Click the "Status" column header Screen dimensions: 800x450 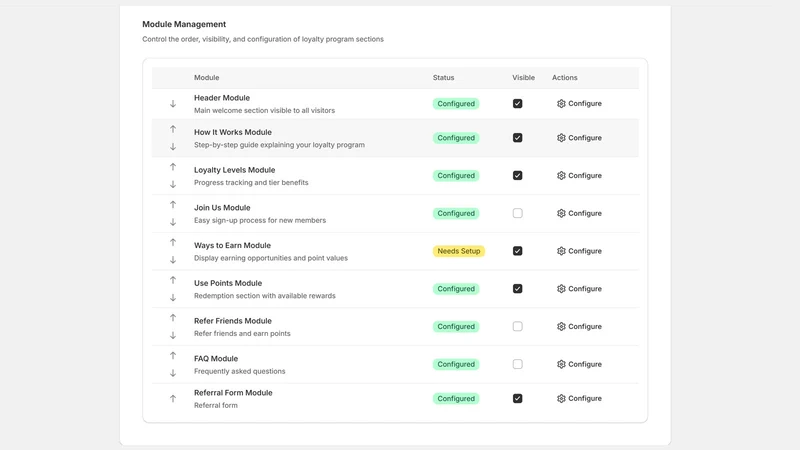pos(443,78)
